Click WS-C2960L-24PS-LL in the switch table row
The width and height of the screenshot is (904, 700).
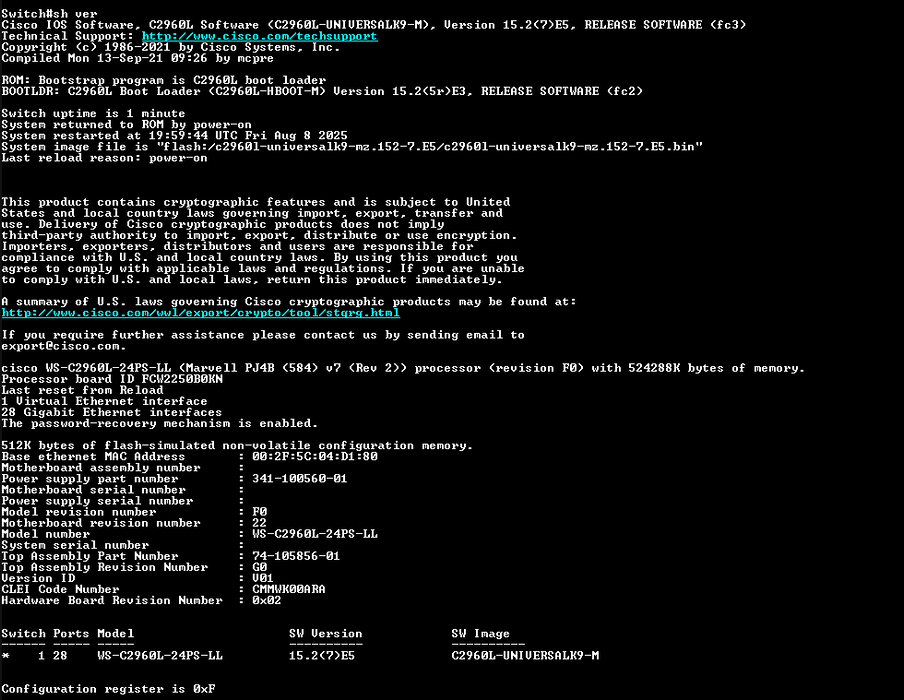coord(160,656)
